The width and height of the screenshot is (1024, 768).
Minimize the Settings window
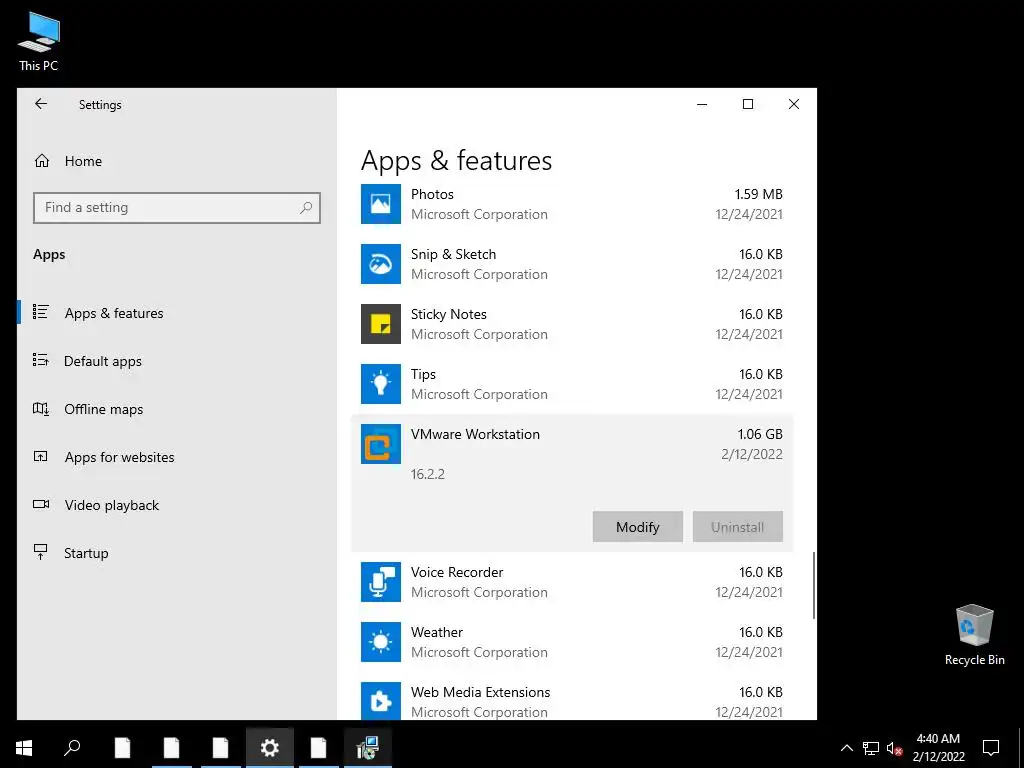tap(702, 104)
